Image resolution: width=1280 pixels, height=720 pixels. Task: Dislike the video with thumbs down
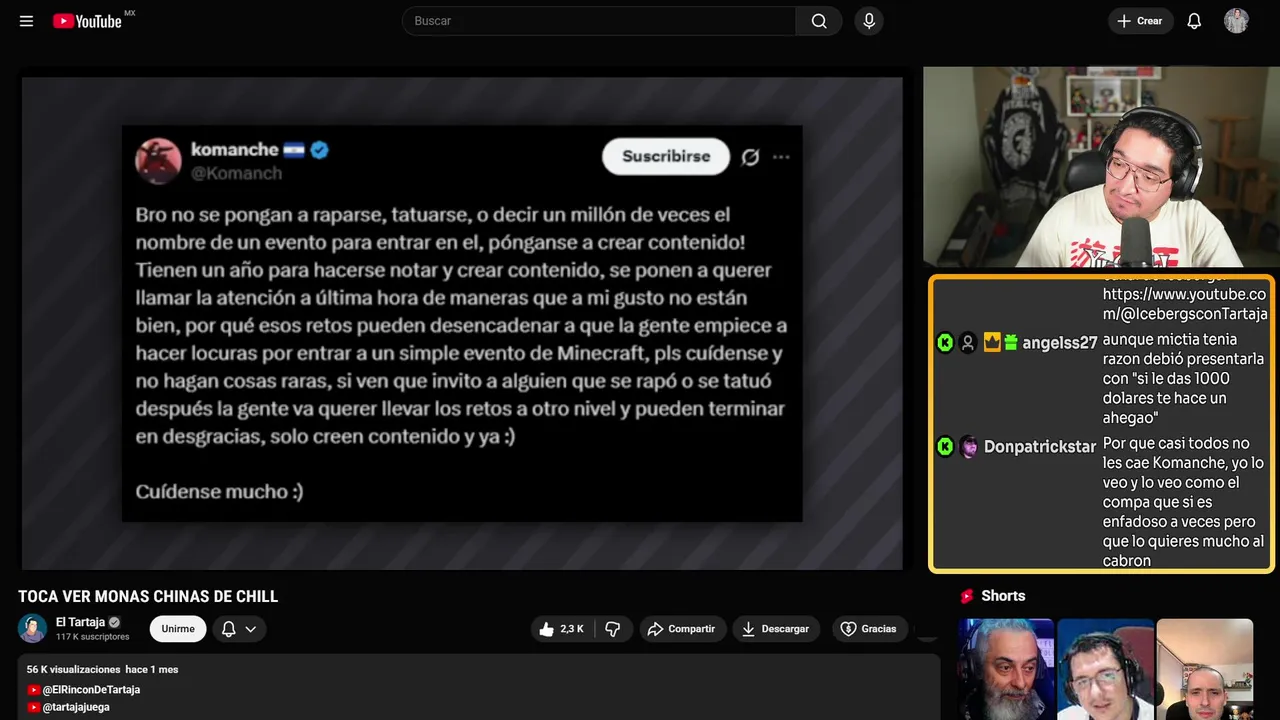(613, 629)
